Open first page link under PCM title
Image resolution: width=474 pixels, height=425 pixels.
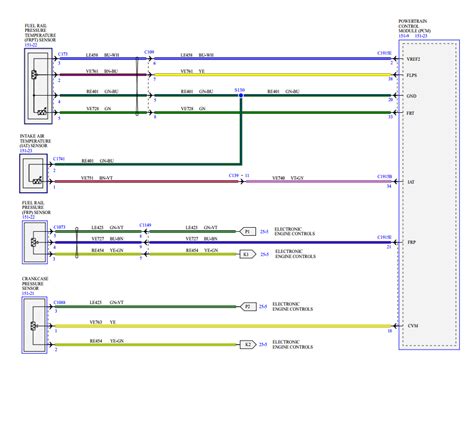tap(403, 36)
